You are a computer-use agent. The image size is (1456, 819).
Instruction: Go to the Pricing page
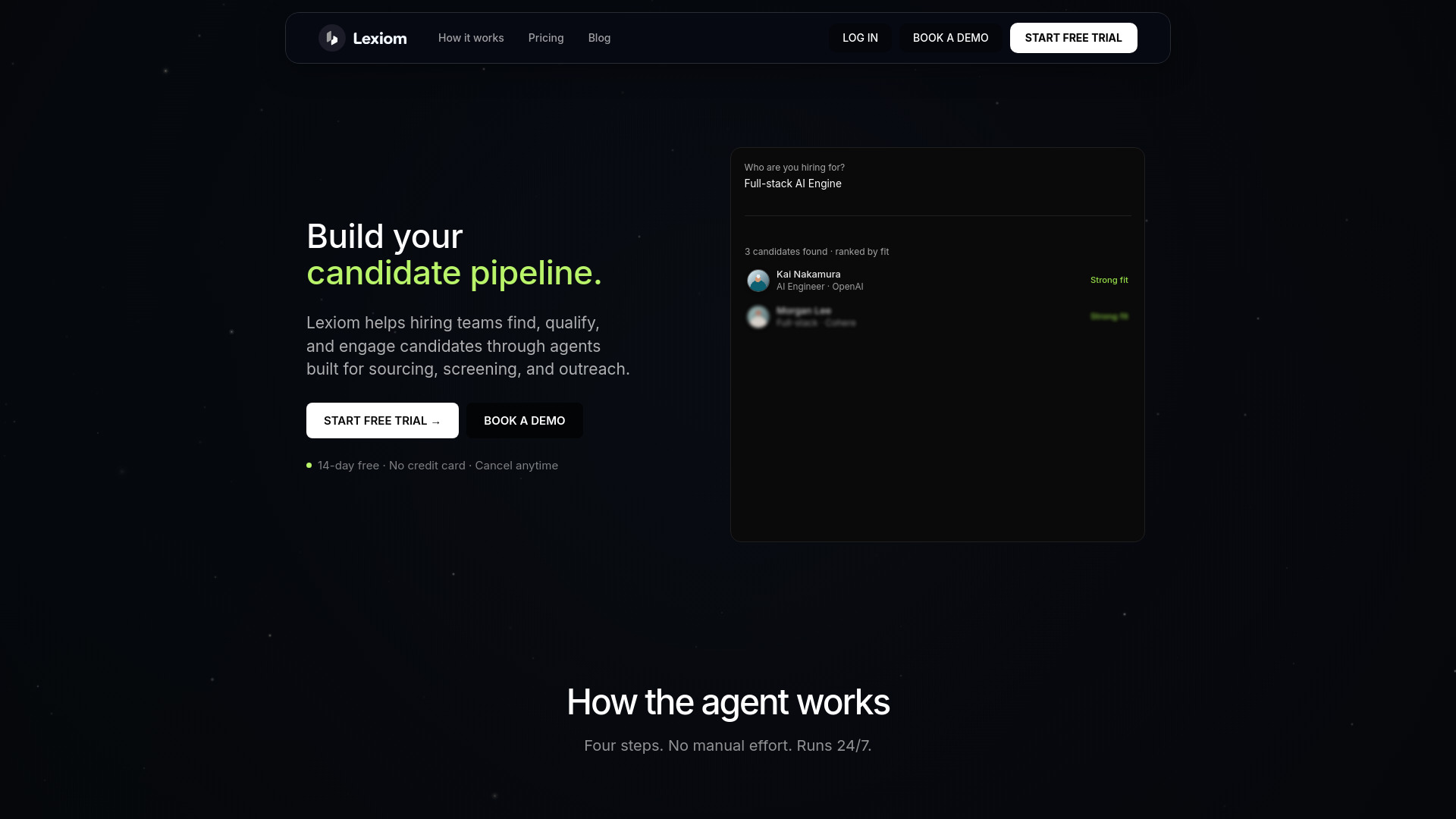tap(546, 38)
